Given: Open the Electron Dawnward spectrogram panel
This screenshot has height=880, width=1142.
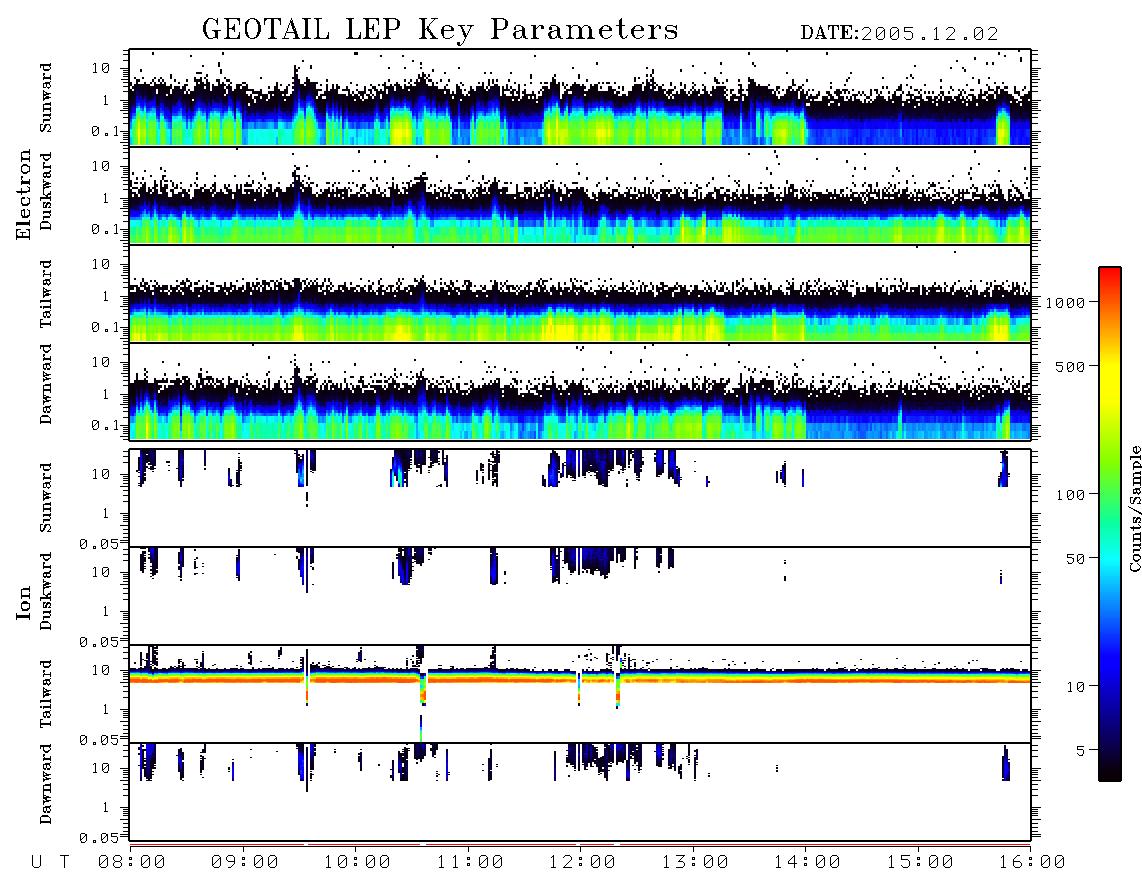Looking at the screenshot, I should click(580, 392).
